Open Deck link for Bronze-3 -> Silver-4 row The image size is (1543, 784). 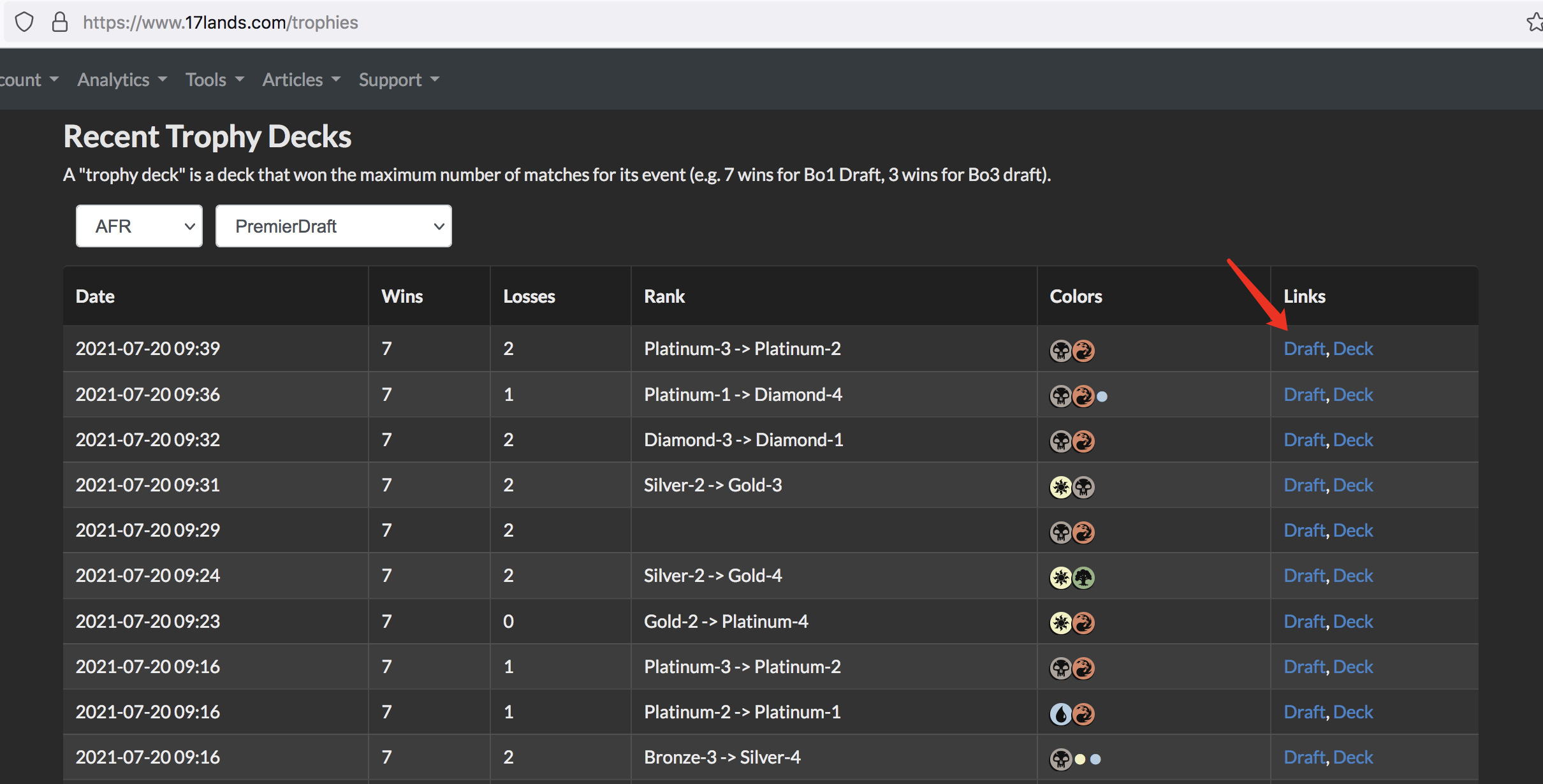[1353, 757]
